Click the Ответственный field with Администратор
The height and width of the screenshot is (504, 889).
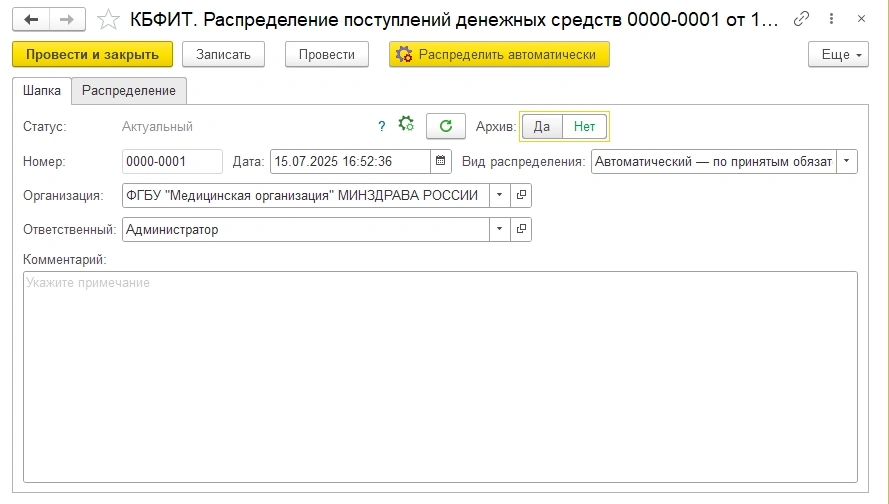click(306, 229)
